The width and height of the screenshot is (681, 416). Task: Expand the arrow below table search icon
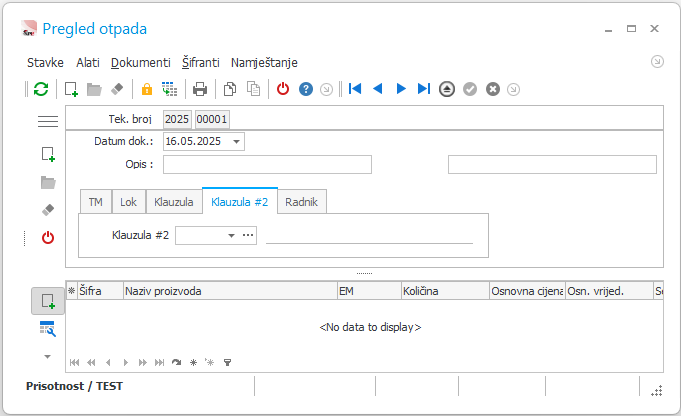[x=48, y=357]
